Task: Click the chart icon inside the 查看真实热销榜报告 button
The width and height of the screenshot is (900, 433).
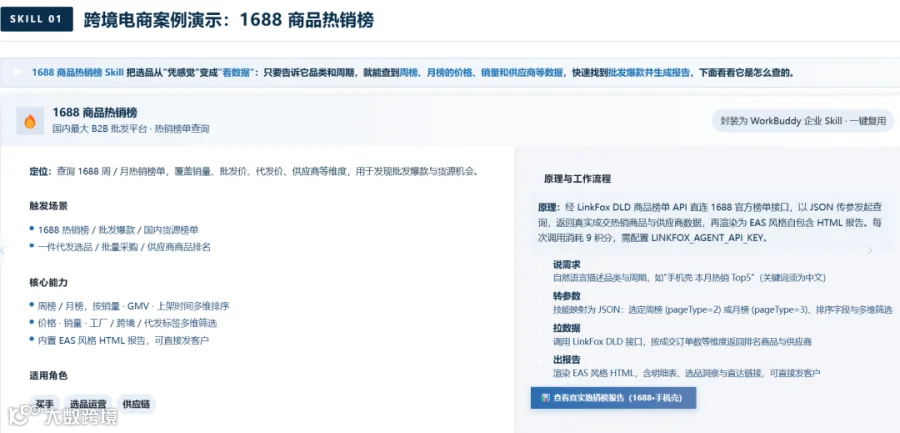Action: click(x=546, y=397)
